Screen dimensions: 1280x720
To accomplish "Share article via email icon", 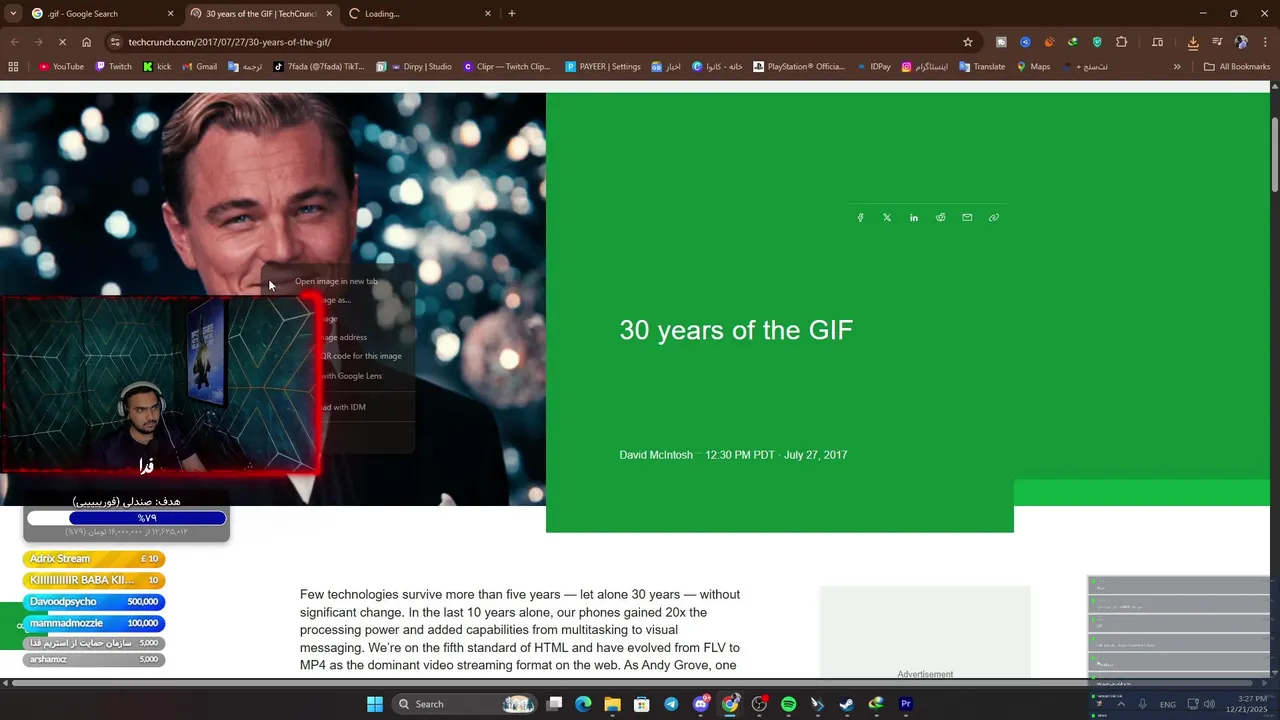I will point(967,217).
